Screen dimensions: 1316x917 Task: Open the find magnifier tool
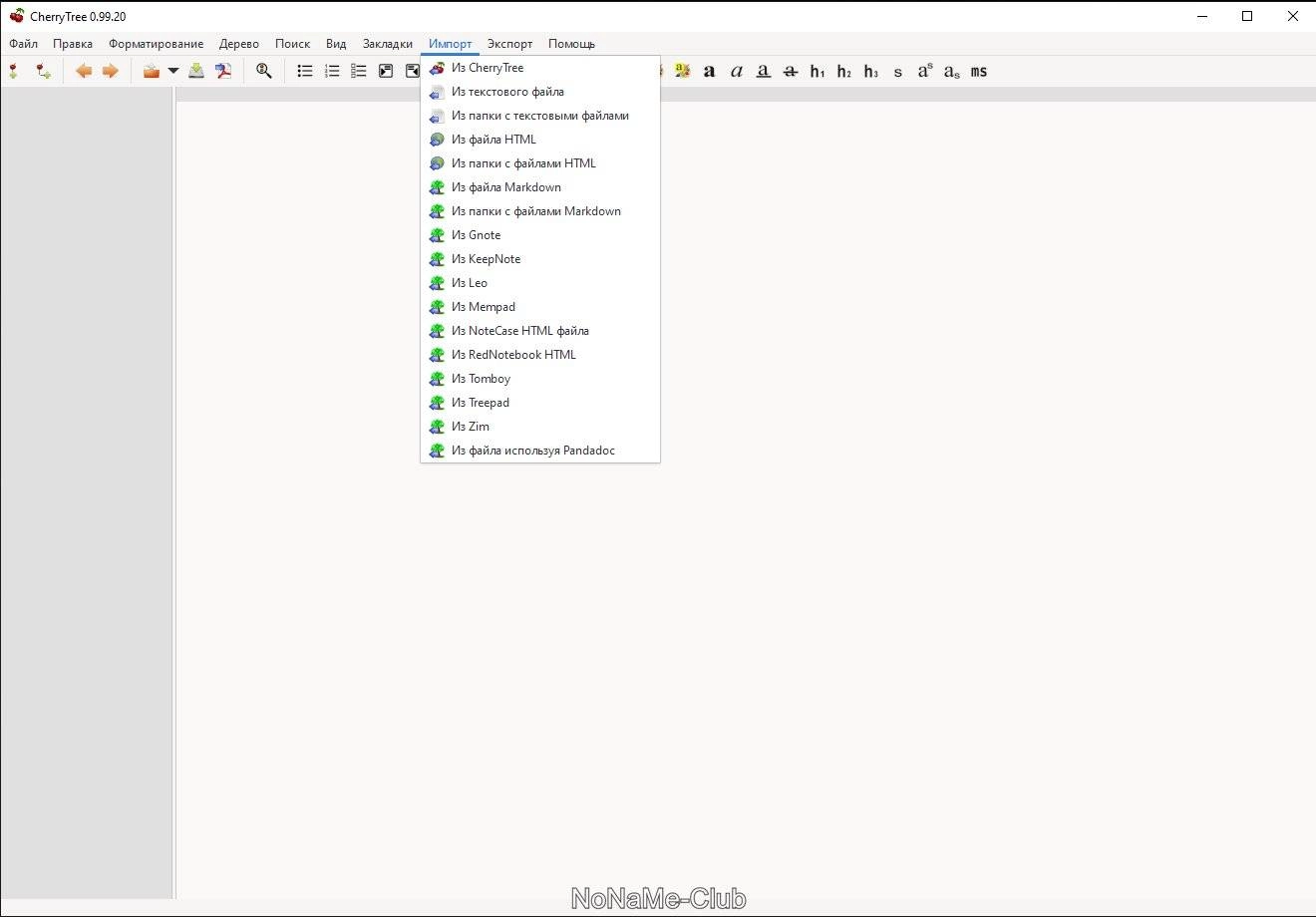[264, 71]
